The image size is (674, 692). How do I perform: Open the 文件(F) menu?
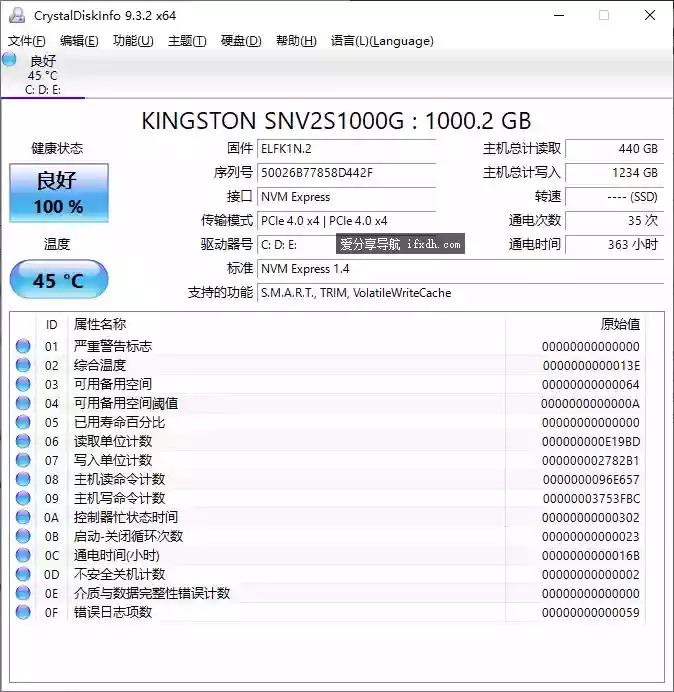click(x=26, y=41)
